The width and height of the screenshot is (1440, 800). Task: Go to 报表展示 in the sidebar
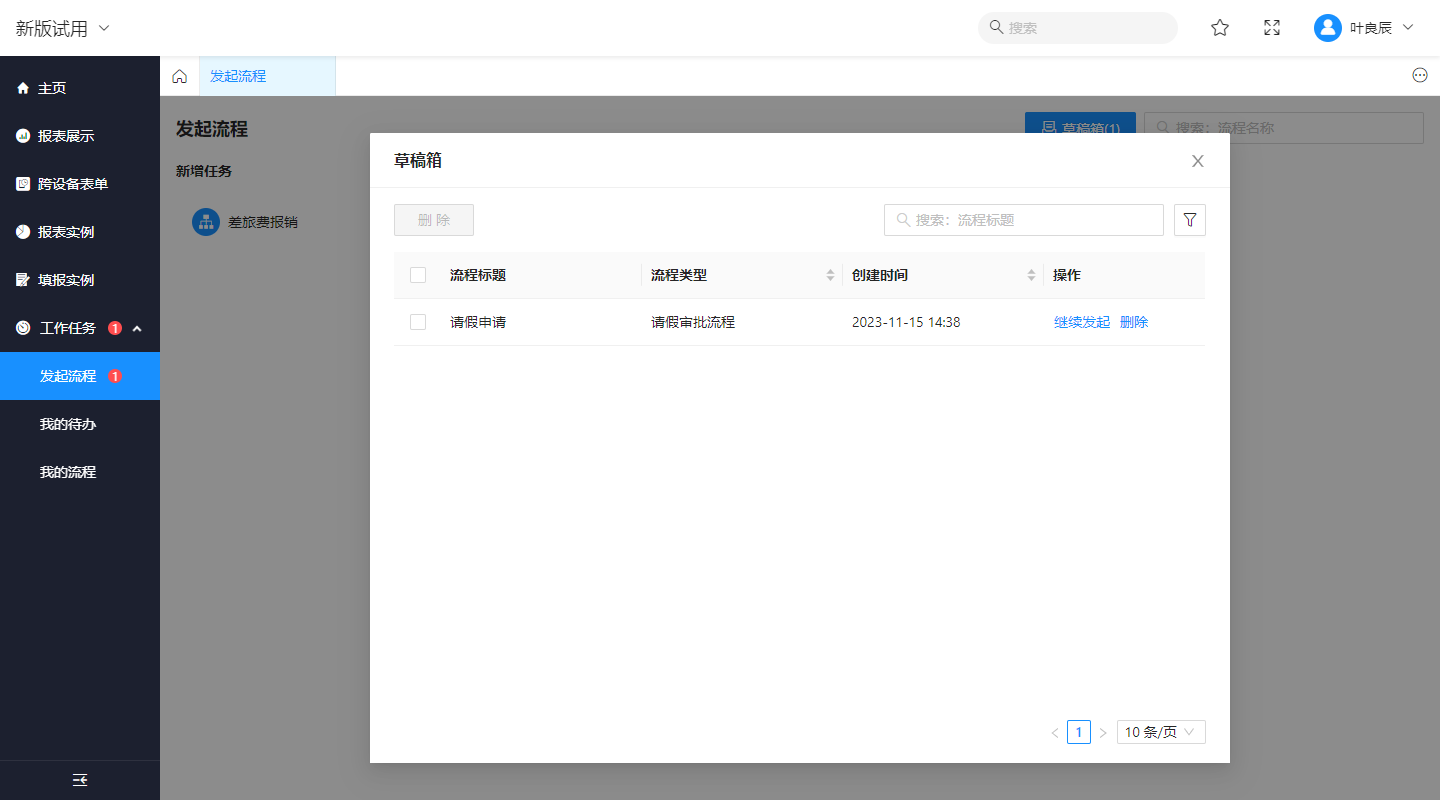point(66,136)
